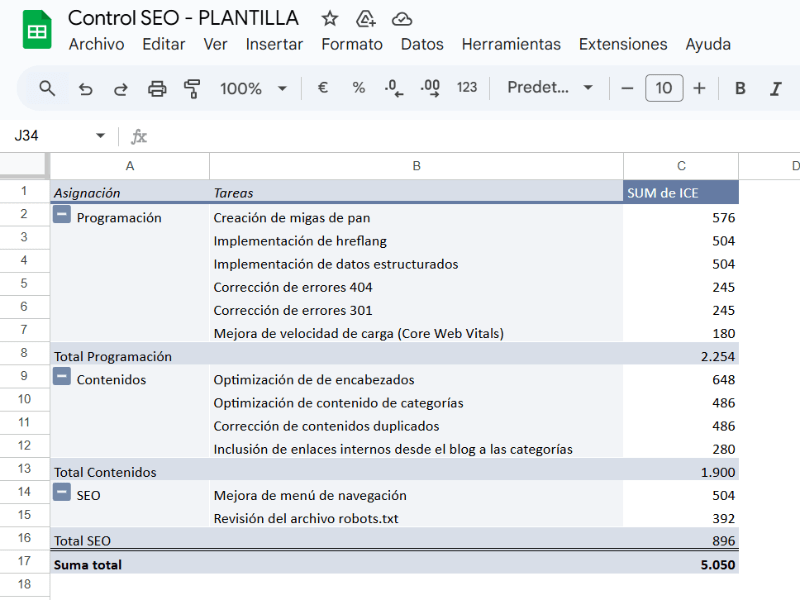Viewport: 800px width, 600px height.
Task: Select row 8 header
Action: pyautogui.click(x=24, y=353)
